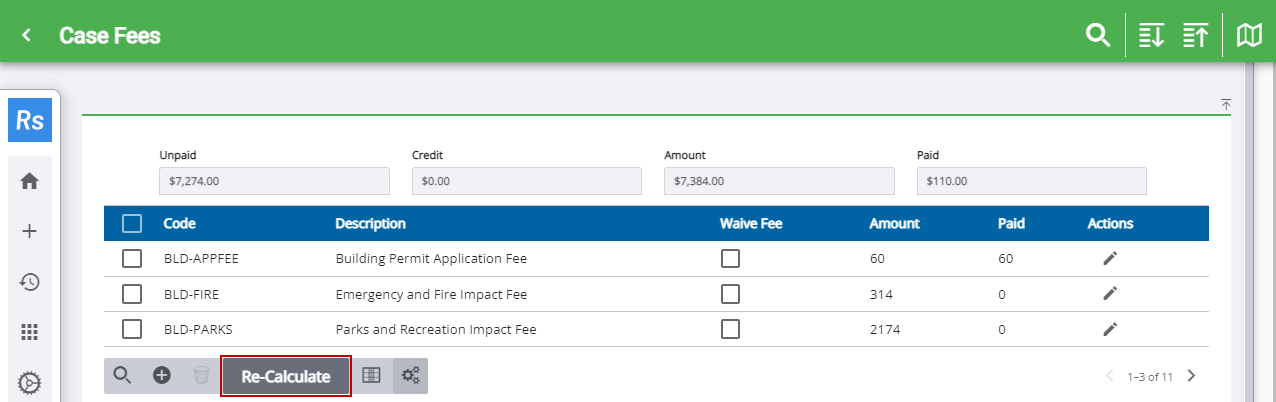
Task: Click the back arrow beside Case Fees
Action: (27, 36)
